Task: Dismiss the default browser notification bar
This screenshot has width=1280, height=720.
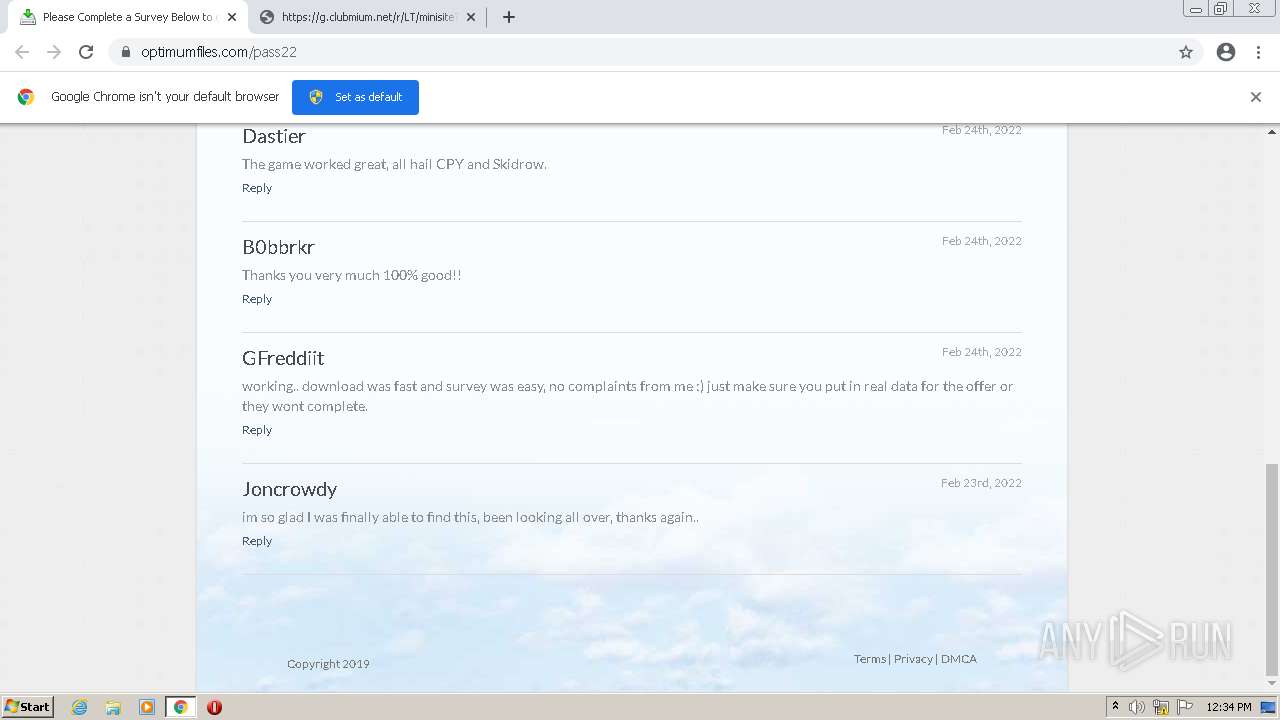Action: coord(1255,97)
